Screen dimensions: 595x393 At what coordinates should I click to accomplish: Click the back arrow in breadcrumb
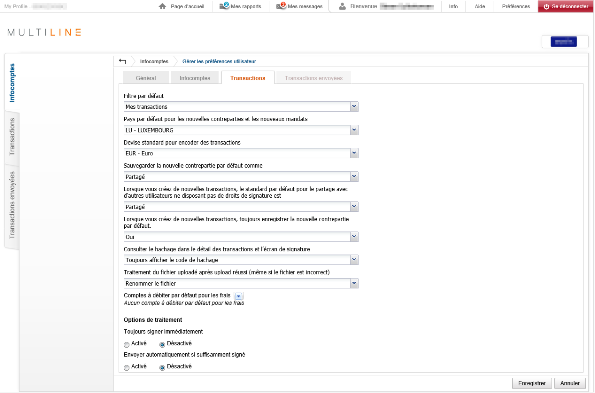click(x=122, y=61)
